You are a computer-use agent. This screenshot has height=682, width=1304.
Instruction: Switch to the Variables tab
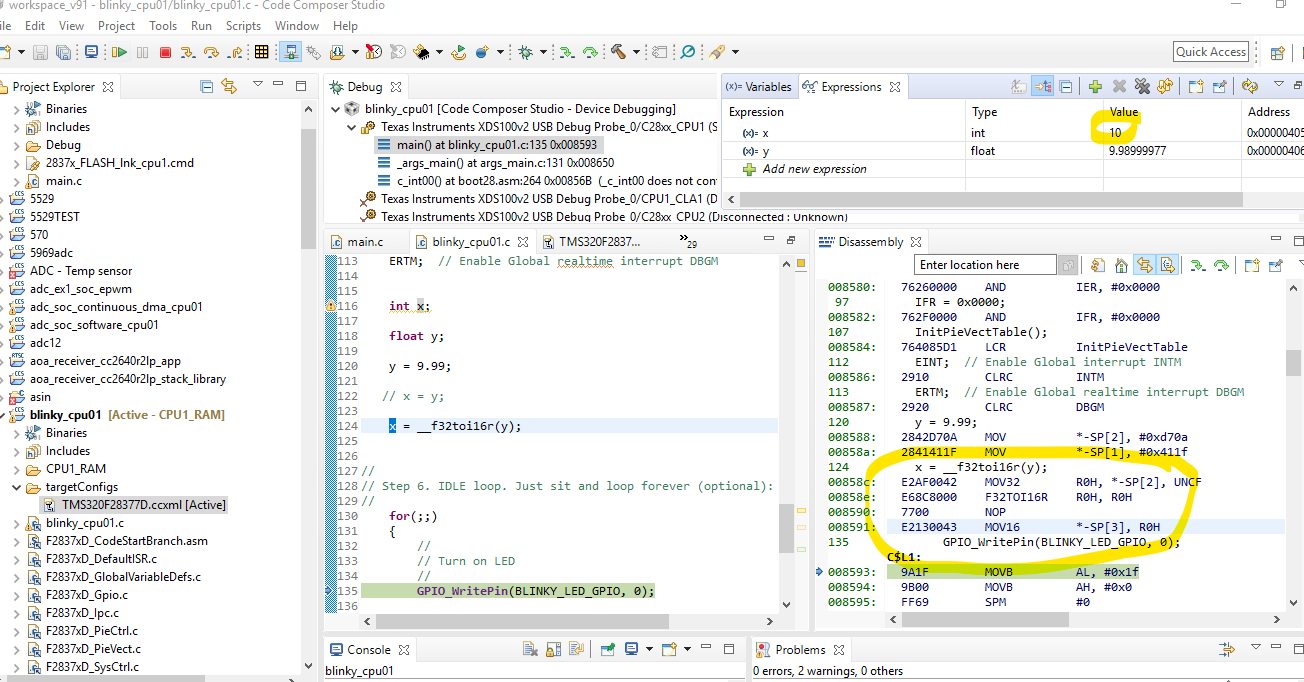759,87
